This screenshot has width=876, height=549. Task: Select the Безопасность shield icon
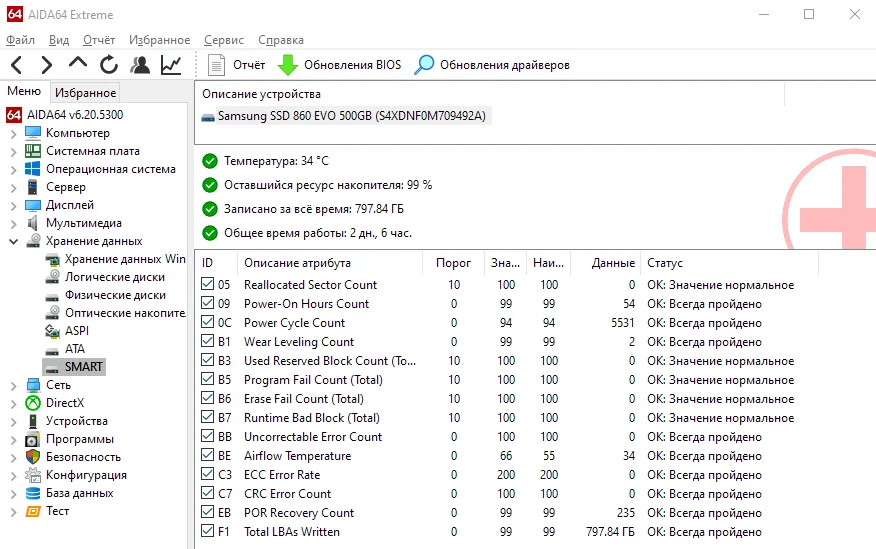coord(33,457)
